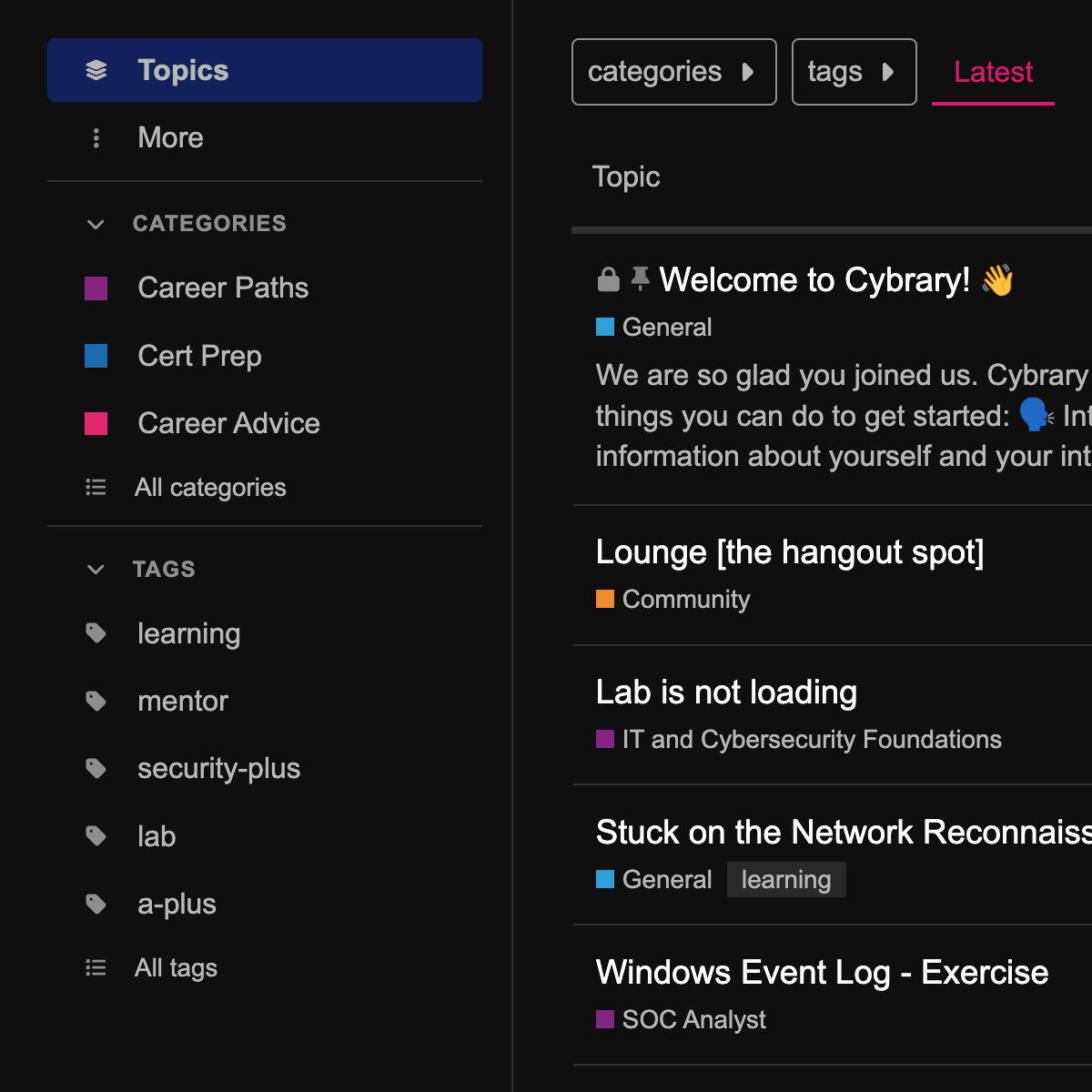Click the lock icon on Welcome topic
The height and width of the screenshot is (1092, 1092).
608,279
